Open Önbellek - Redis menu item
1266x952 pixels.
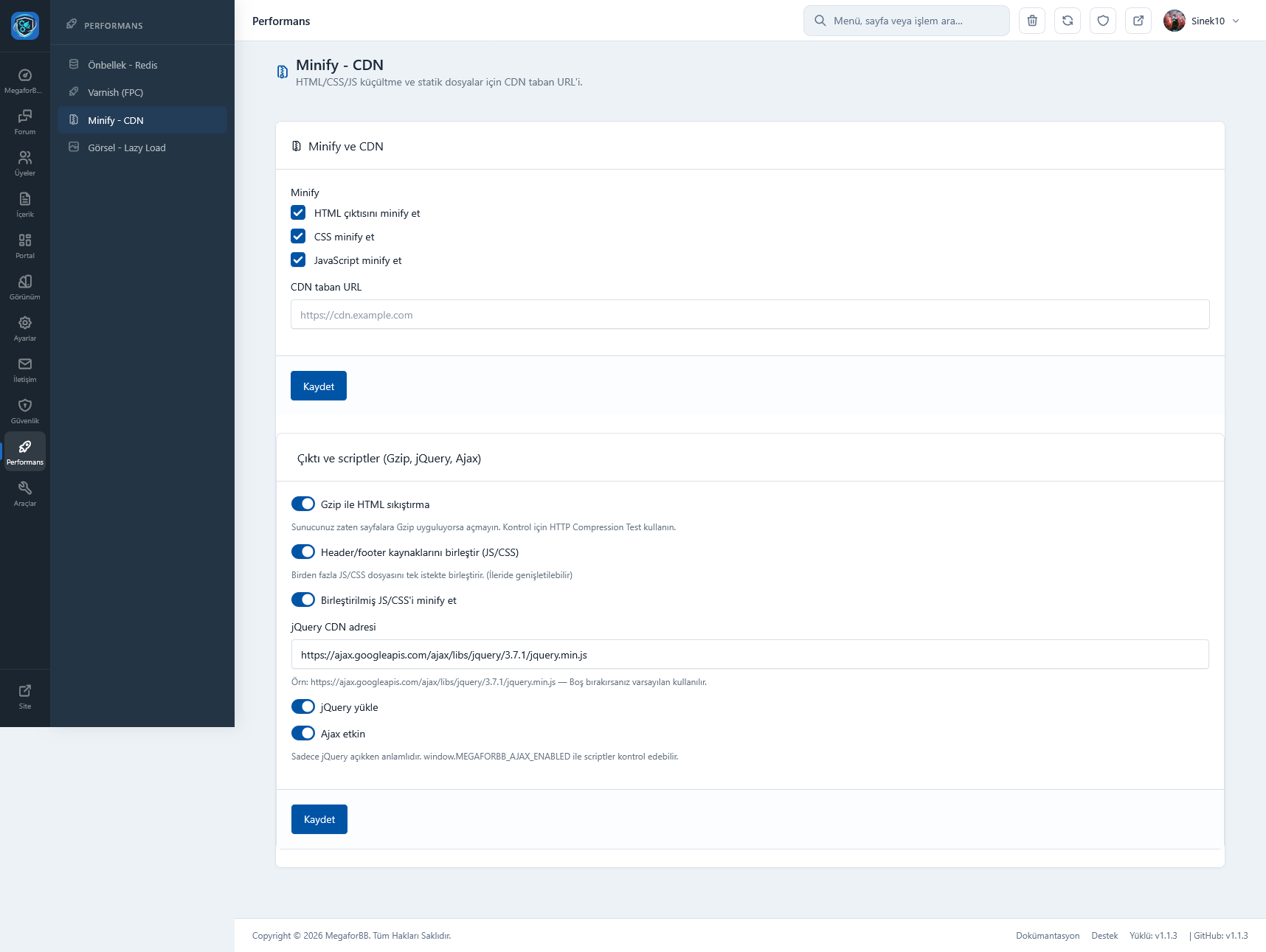click(x=122, y=65)
